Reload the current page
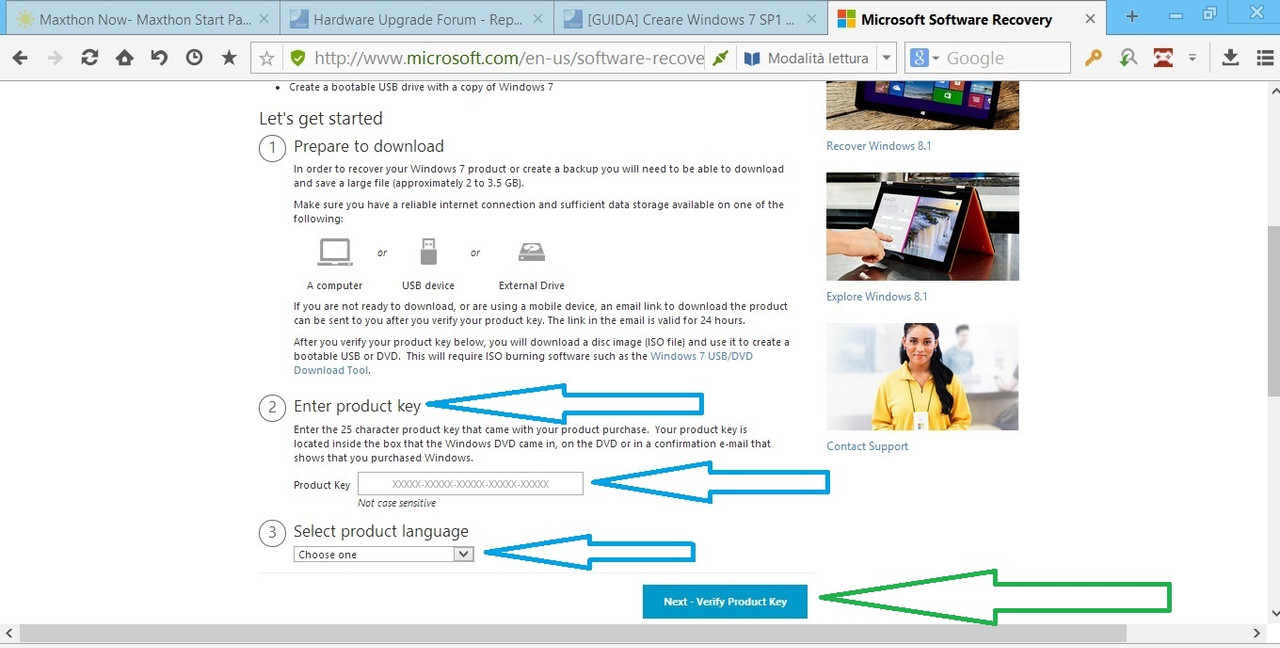1280x648 pixels. coord(90,58)
